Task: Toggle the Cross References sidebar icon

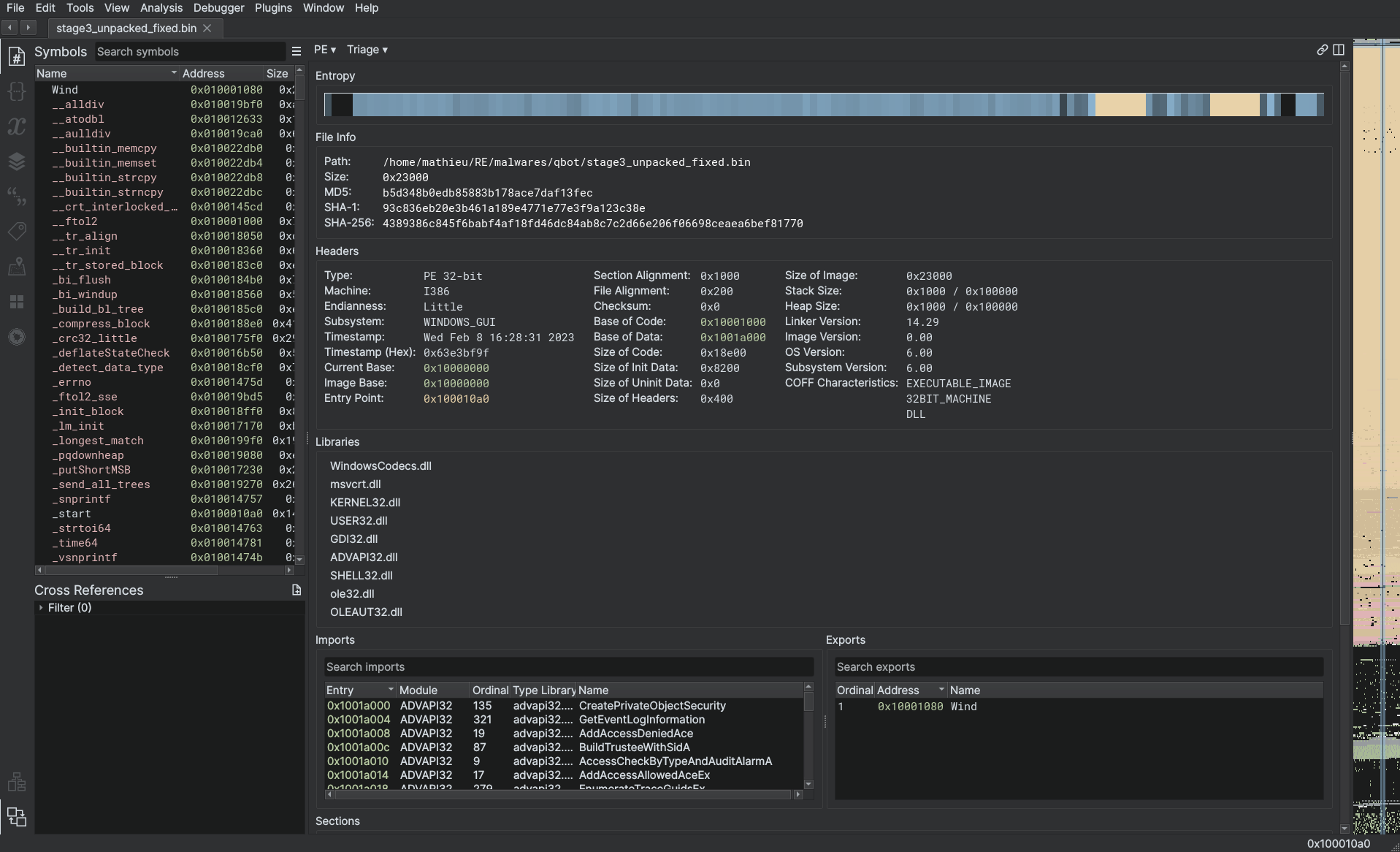Action: [16, 816]
